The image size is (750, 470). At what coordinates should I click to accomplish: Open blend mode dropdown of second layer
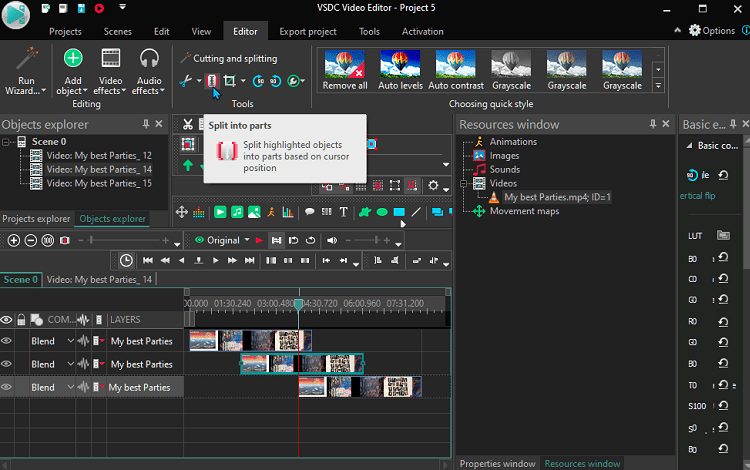click(70, 364)
